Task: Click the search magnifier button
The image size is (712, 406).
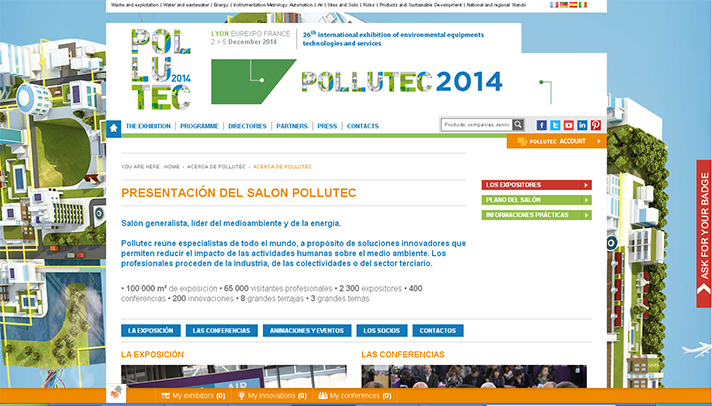Action: tap(518, 124)
